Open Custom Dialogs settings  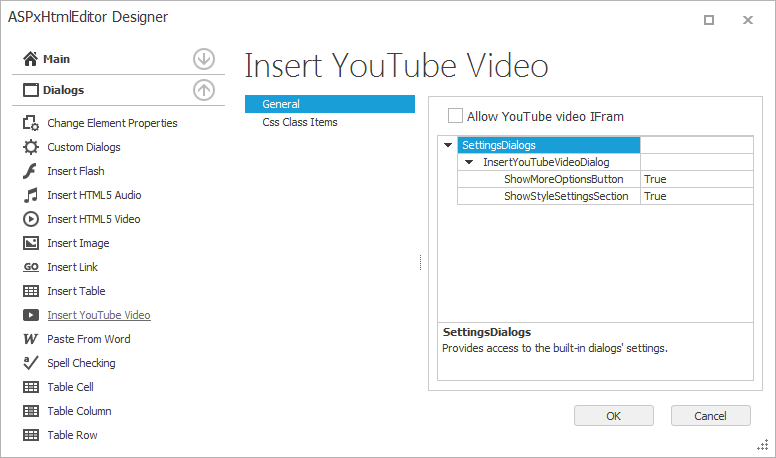coord(84,147)
